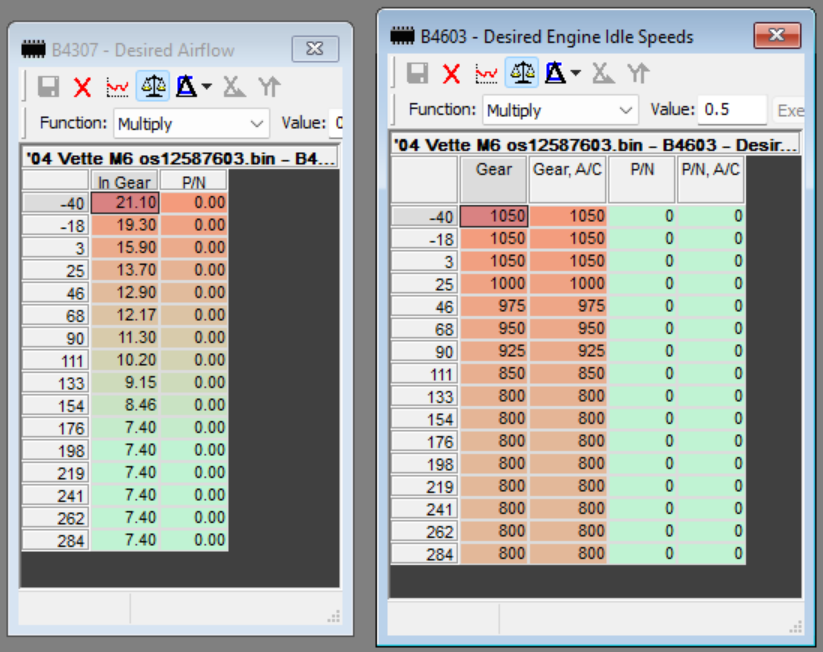
Task: Click the crossed-out scale icon in B4603 toolbar
Action: [602, 73]
